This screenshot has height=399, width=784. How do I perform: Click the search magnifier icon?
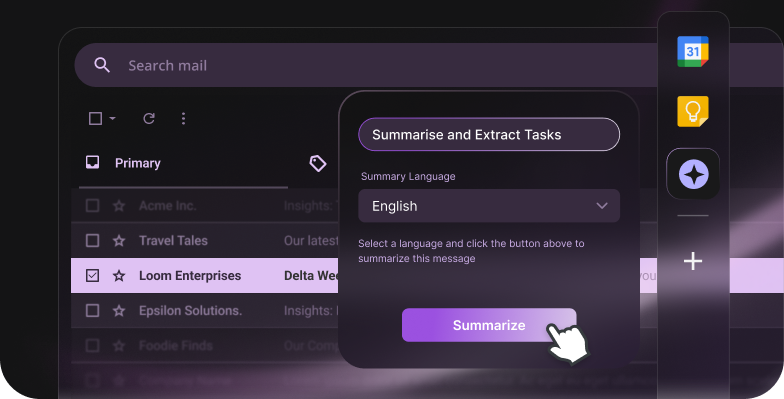(x=102, y=65)
